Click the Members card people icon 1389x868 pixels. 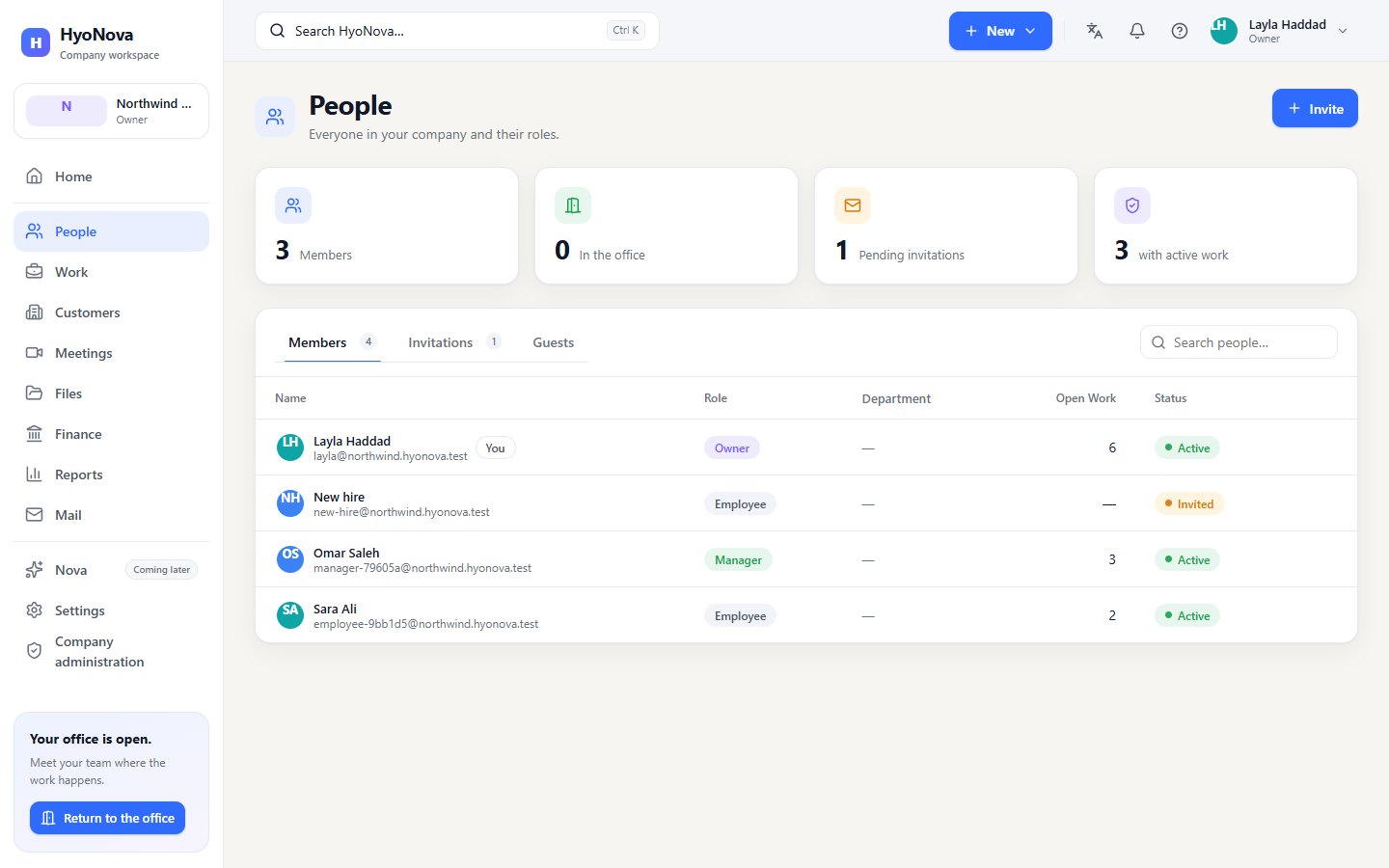[x=293, y=205]
